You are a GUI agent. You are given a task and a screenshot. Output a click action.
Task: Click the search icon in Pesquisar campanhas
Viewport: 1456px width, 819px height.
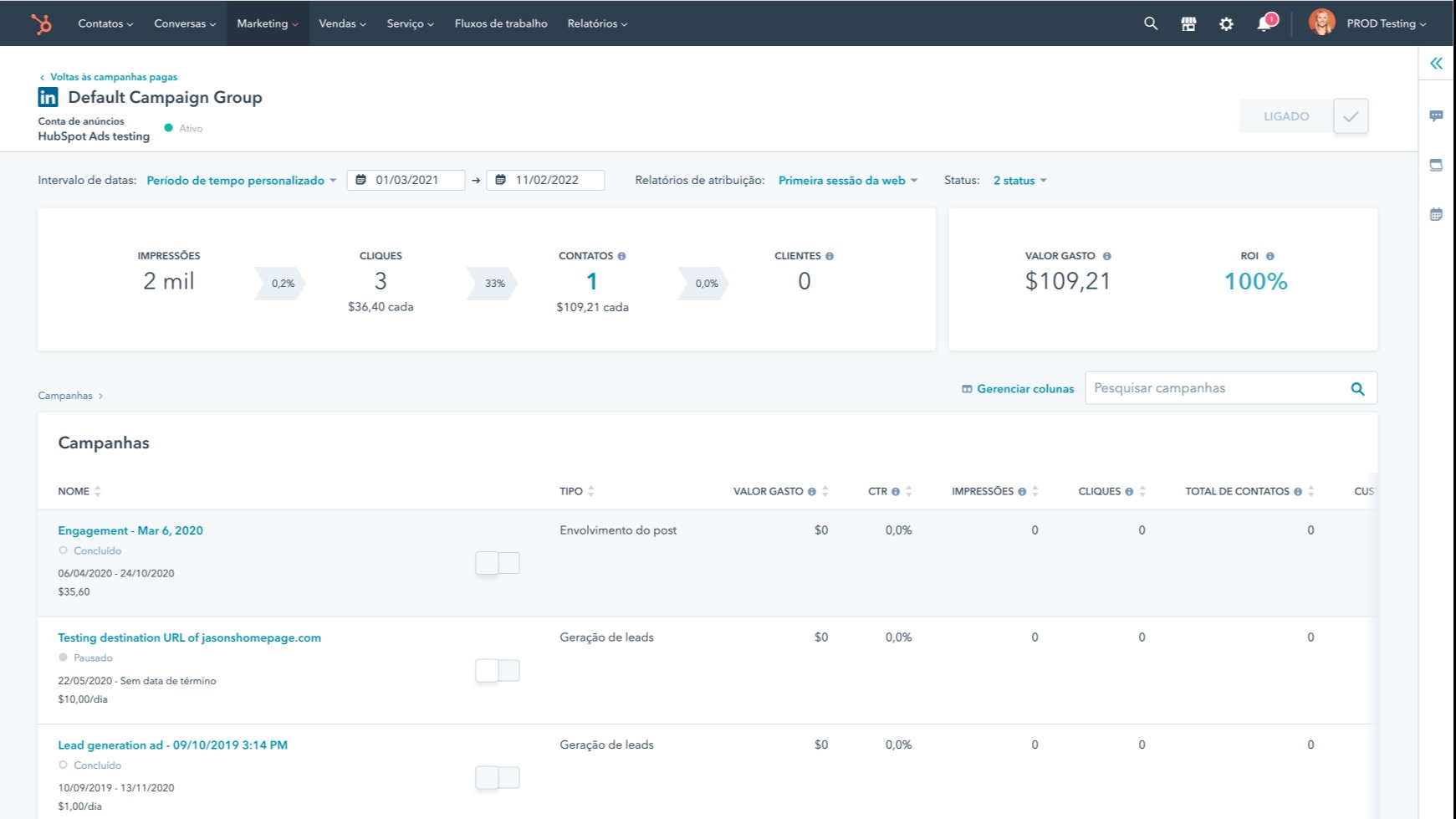coord(1357,388)
